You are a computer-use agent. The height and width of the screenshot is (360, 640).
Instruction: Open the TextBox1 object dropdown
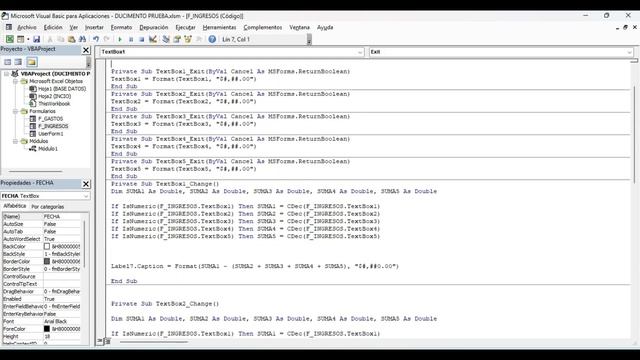tap(360, 52)
